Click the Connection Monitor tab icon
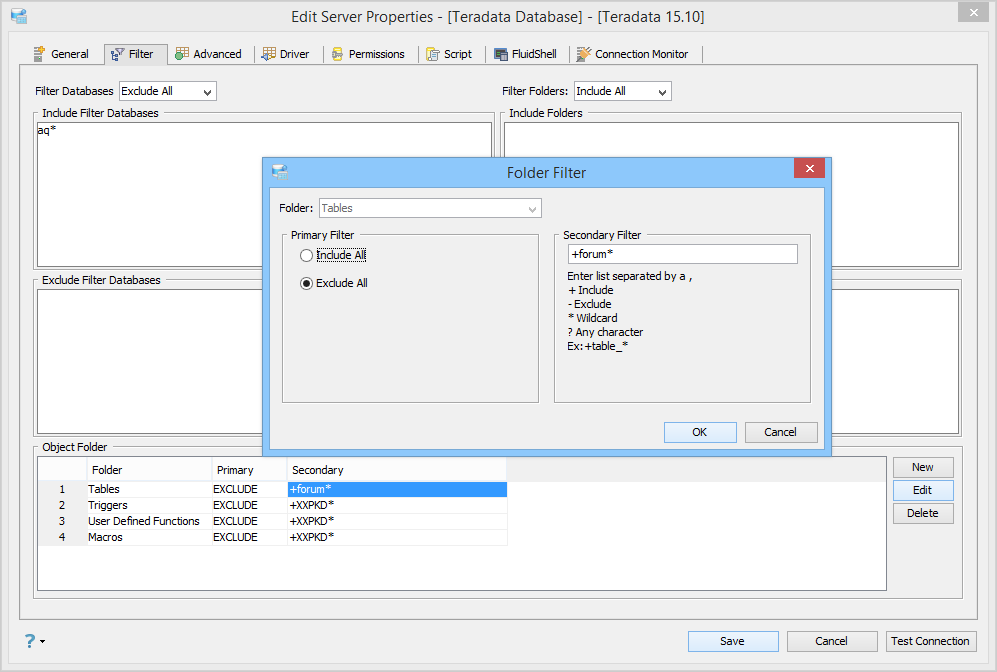997x672 pixels. (x=584, y=54)
